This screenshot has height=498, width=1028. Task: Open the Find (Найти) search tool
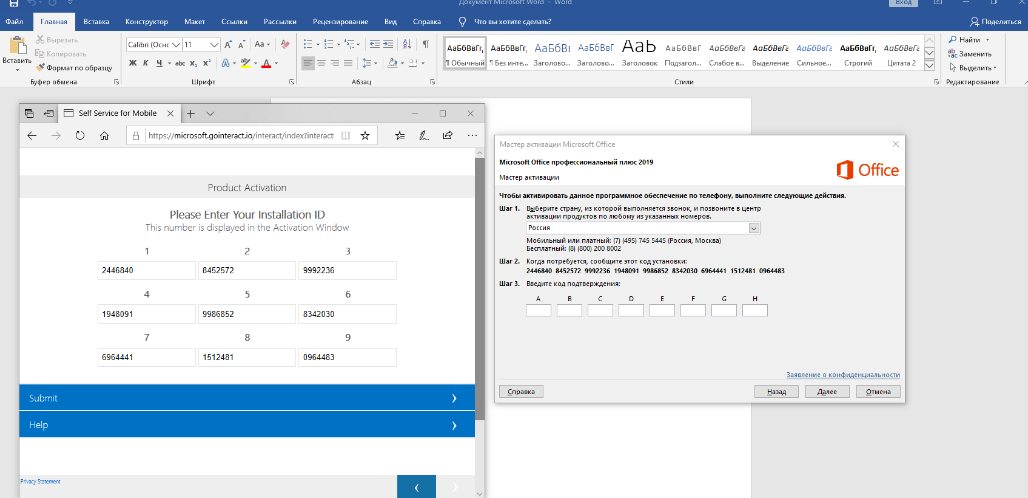click(x=964, y=40)
